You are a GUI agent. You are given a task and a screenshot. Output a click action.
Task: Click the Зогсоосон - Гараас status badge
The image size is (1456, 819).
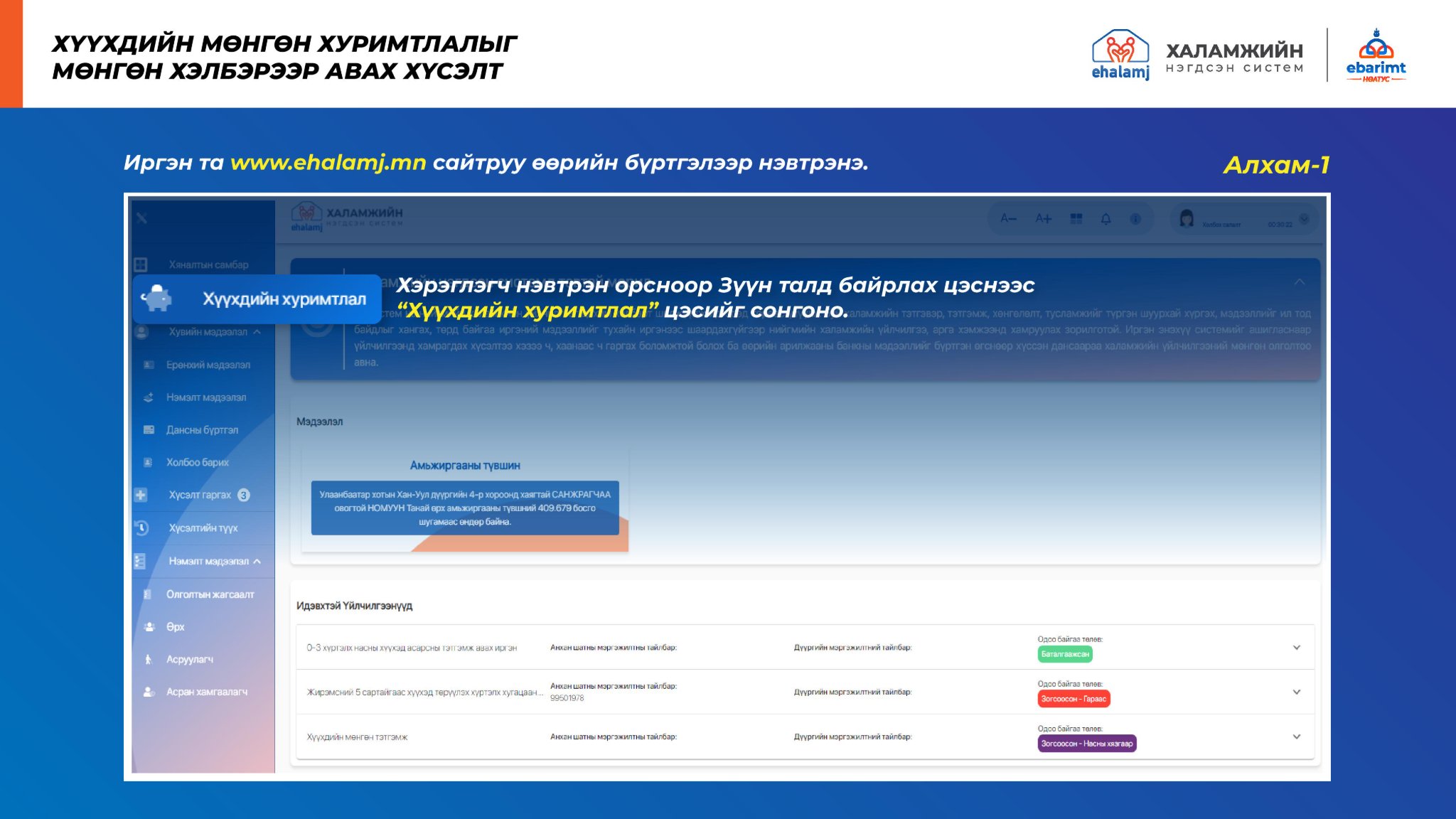(1074, 699)
